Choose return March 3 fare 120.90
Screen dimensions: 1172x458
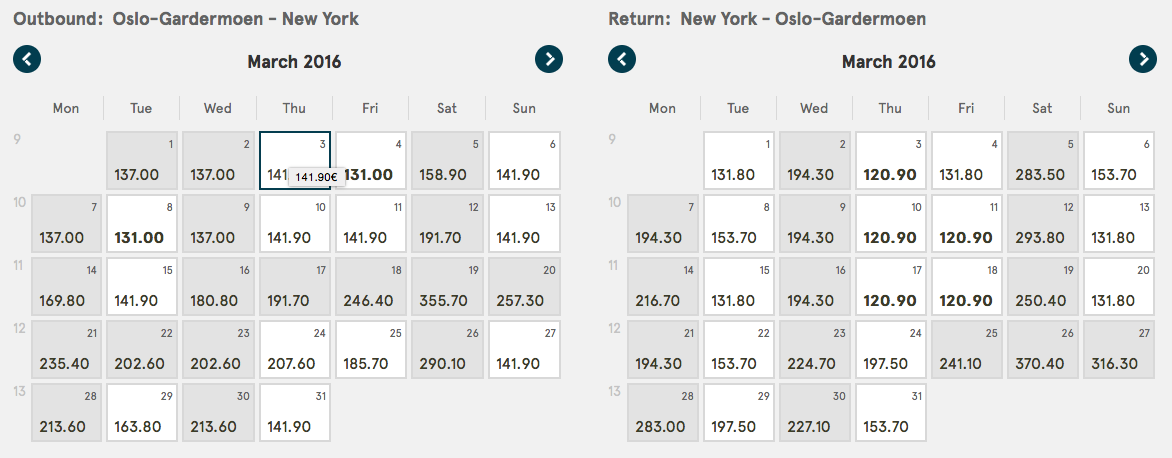click(890, 161)
